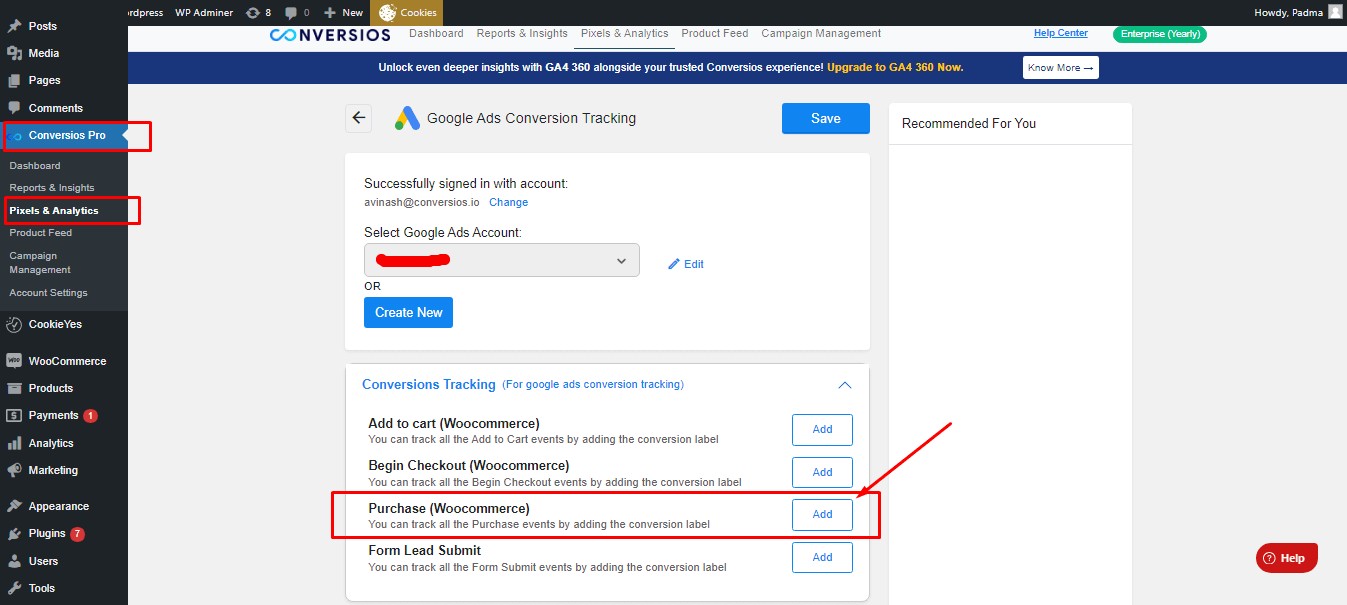Click the Marketing megaphone icon

click(14, 470)
